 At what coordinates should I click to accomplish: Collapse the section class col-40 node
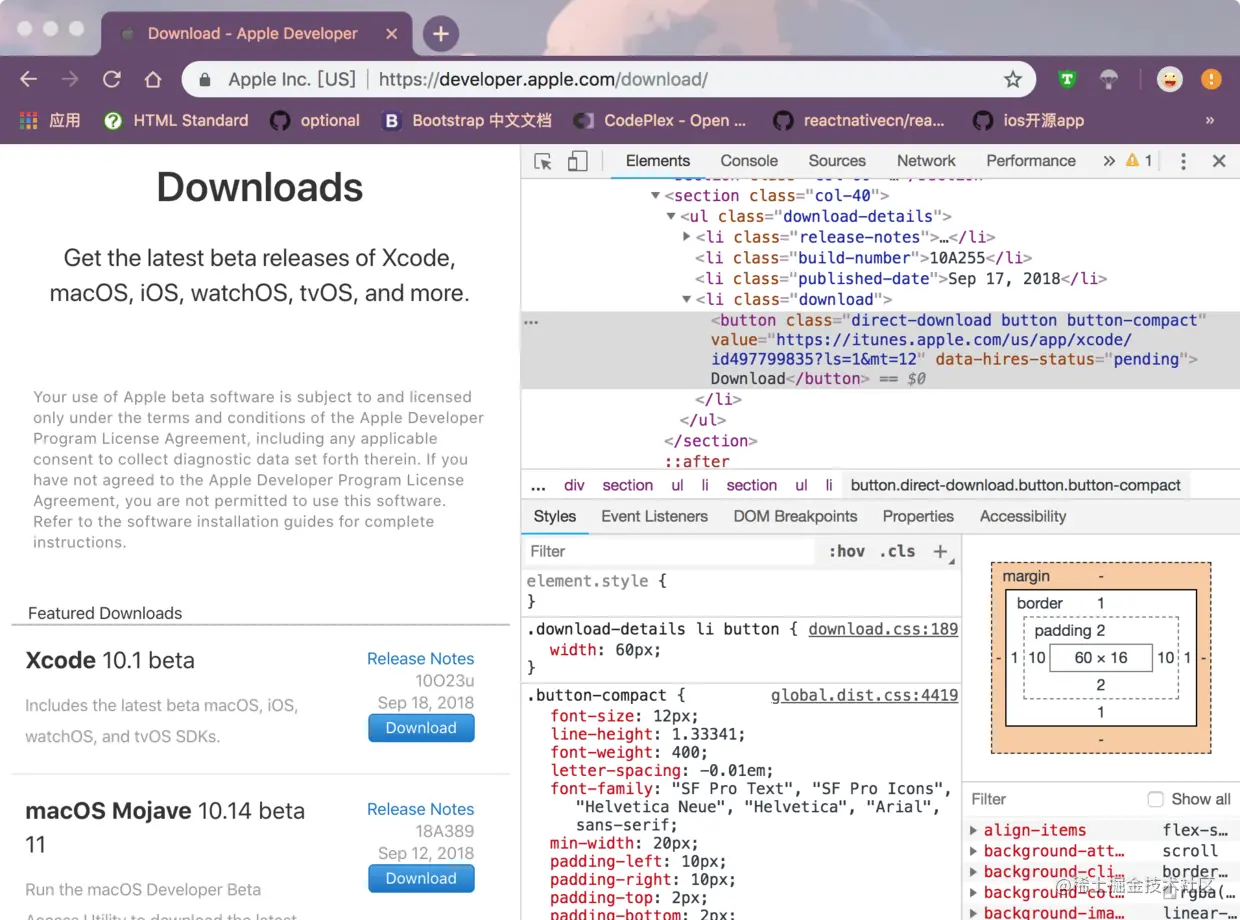coord(655,196)
